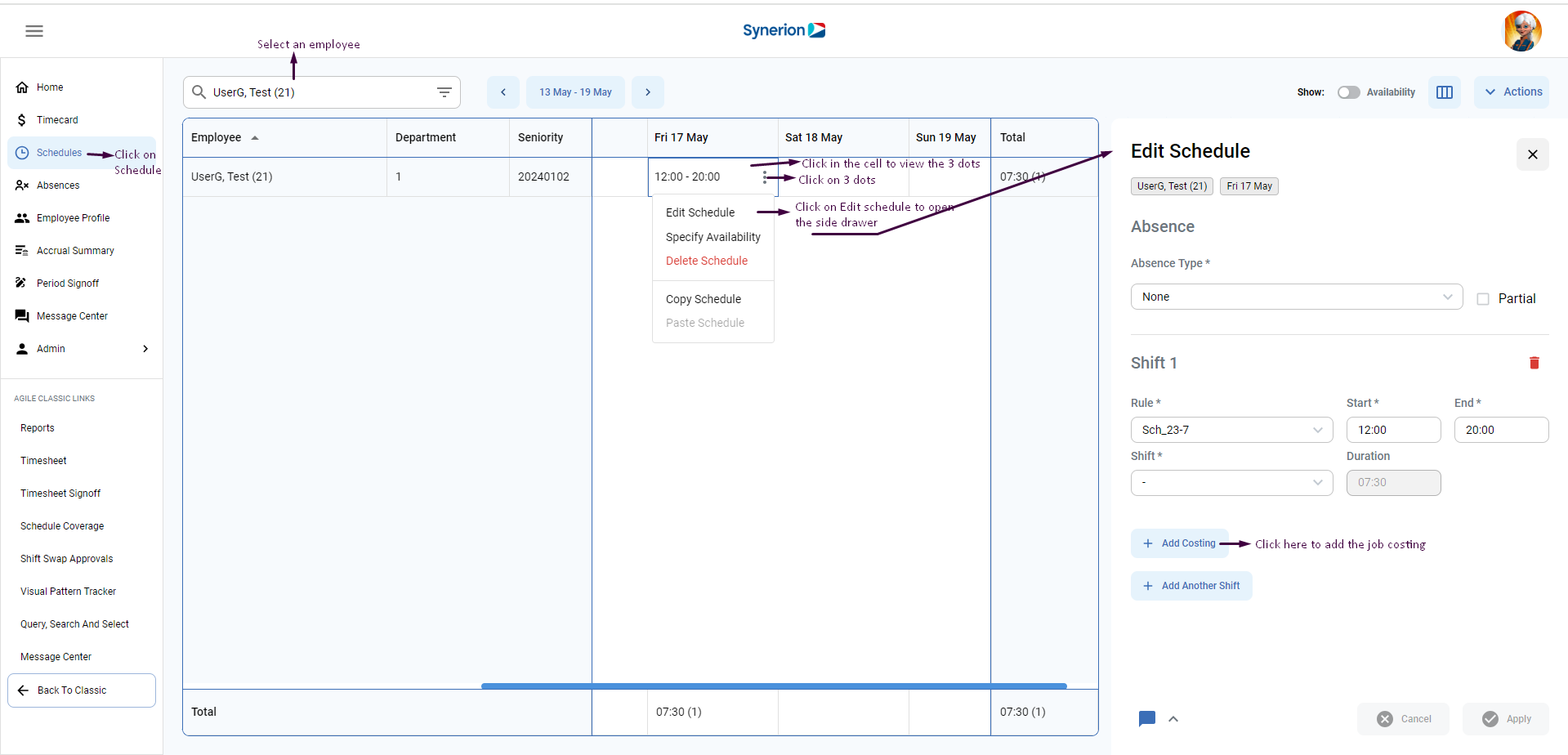Screen dimensions: 1568x755
Task: Click the Cancel button
Action: pos(1403,719)
